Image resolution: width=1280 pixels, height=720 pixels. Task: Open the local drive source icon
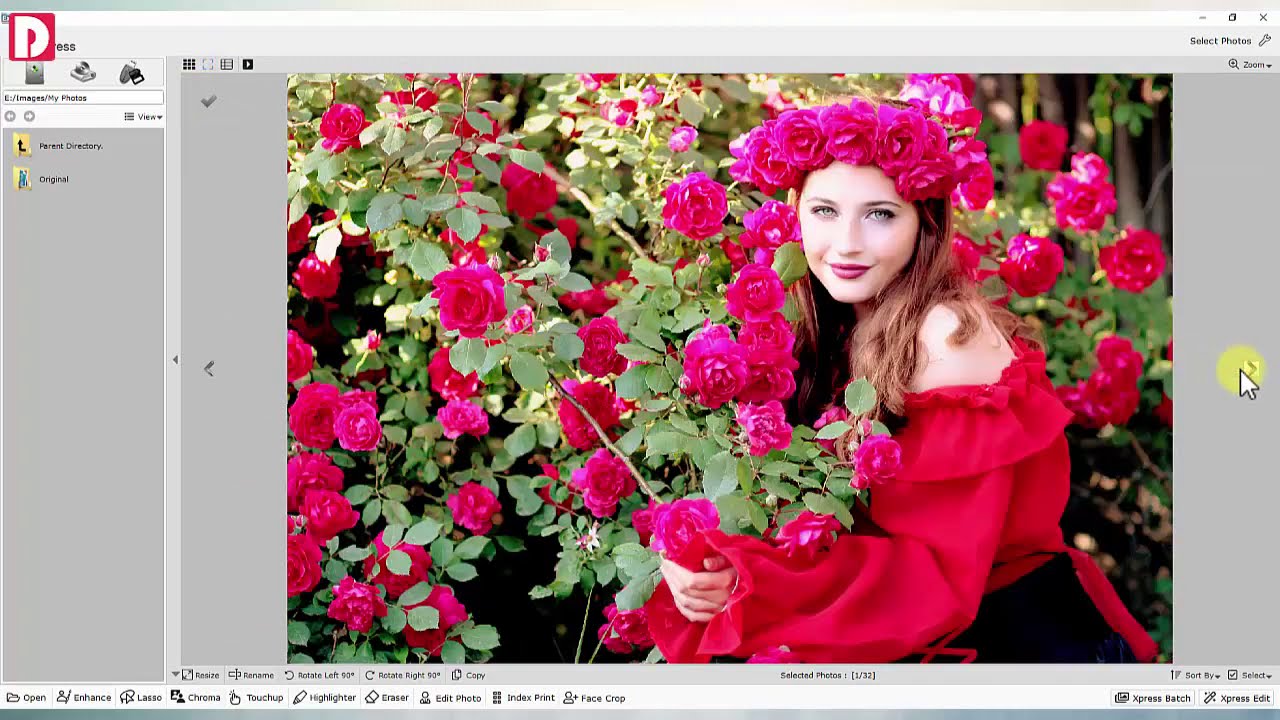[x=35, y=73]
